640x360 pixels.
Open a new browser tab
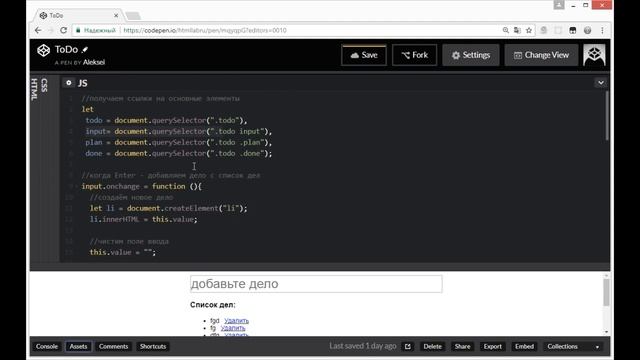click(133, 16)
